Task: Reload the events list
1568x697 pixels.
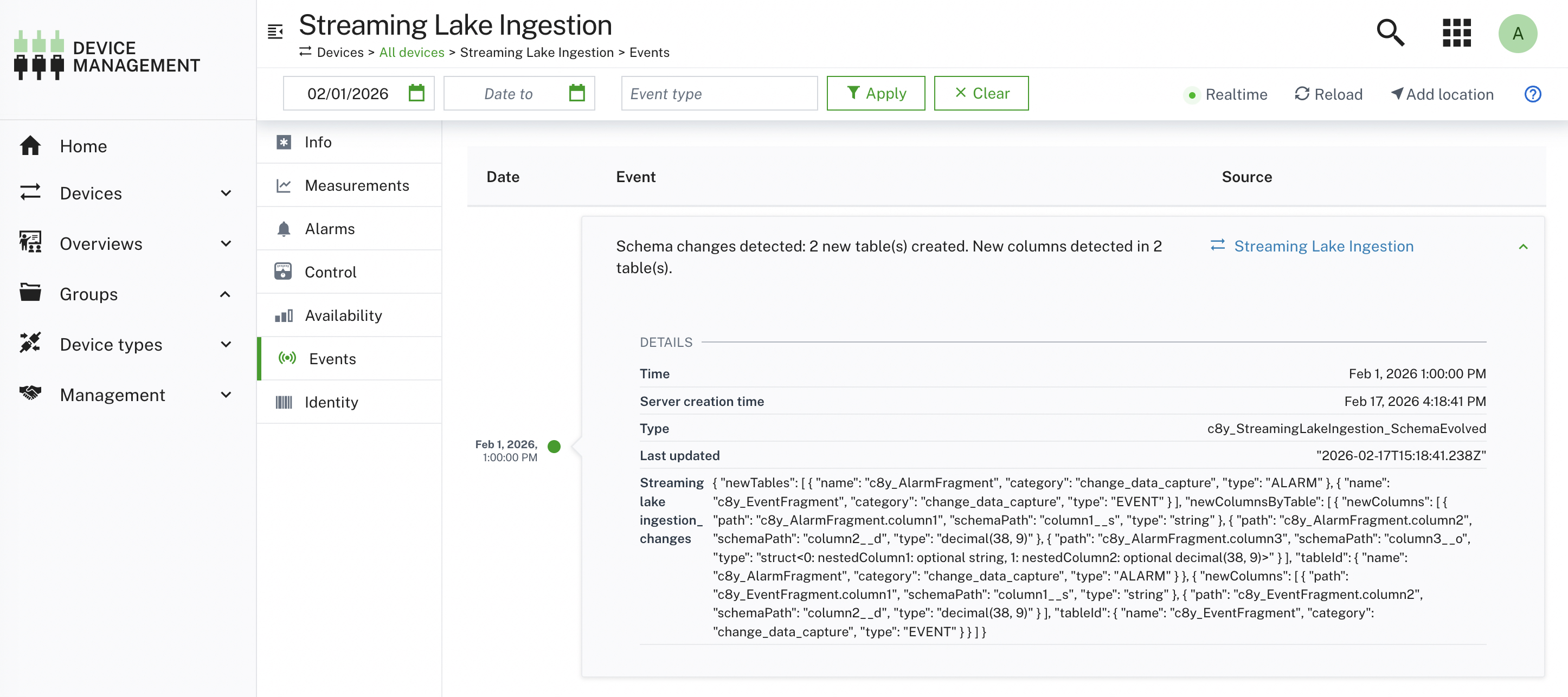Action: [x=1328, y=94]
